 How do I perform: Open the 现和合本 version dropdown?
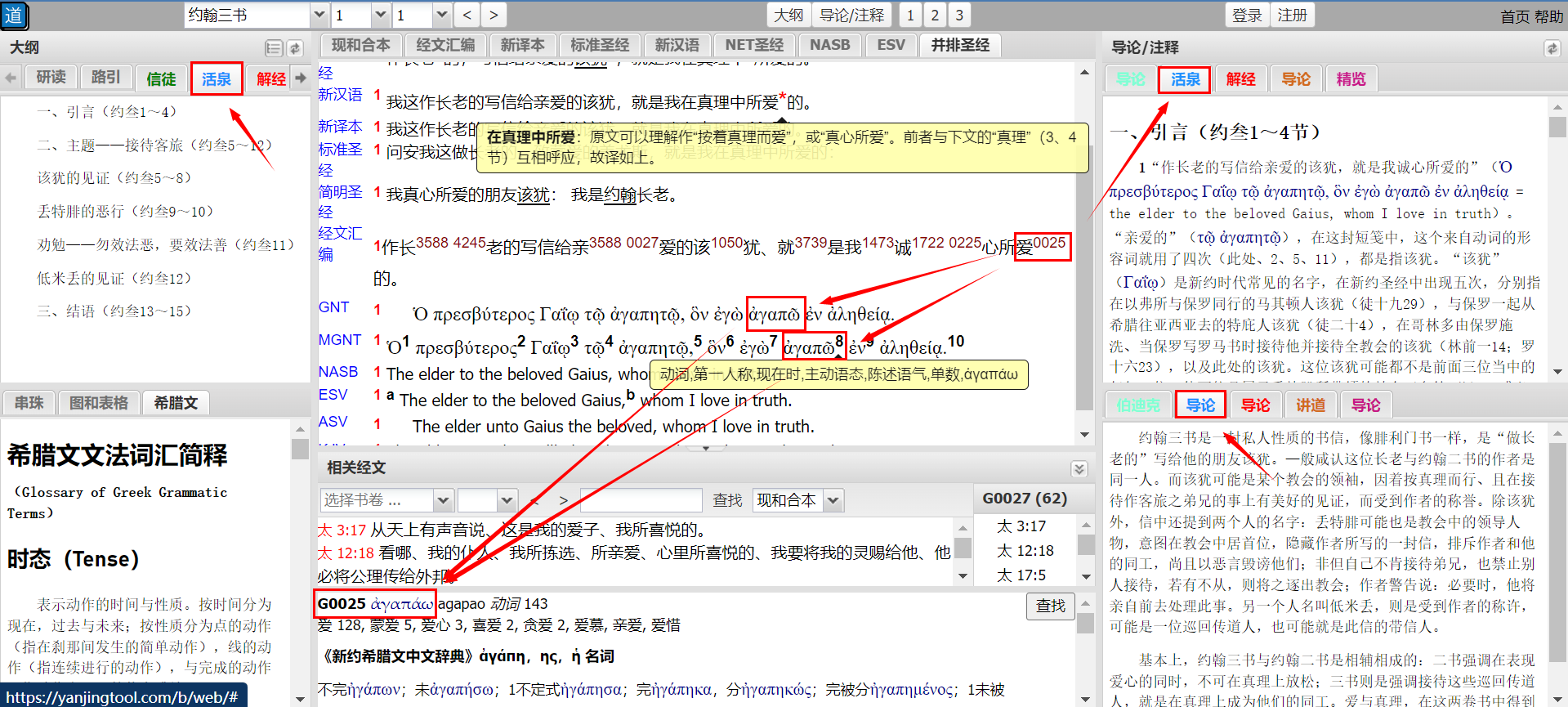click(833, 500)
